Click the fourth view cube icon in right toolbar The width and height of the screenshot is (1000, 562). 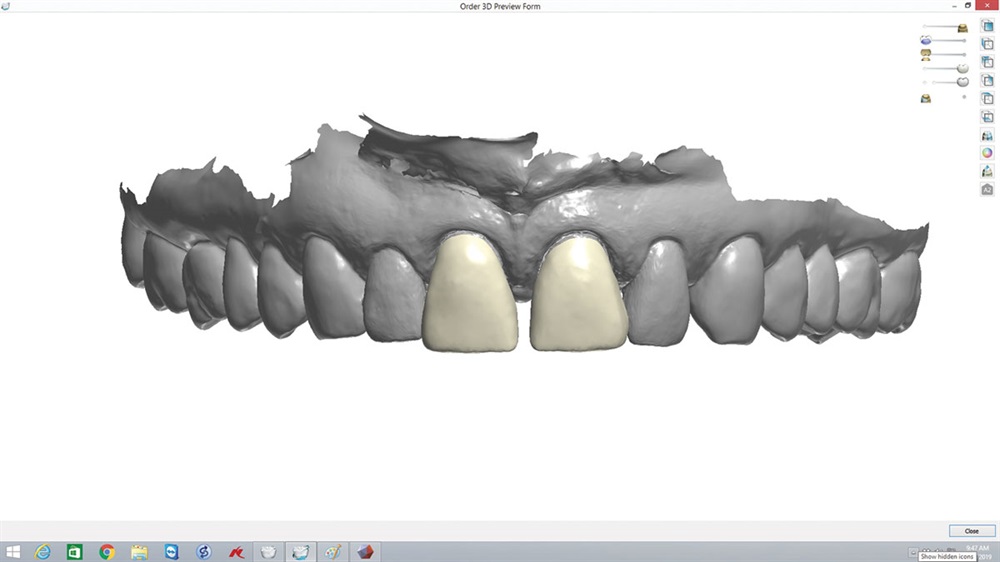[x=987, y=80]
